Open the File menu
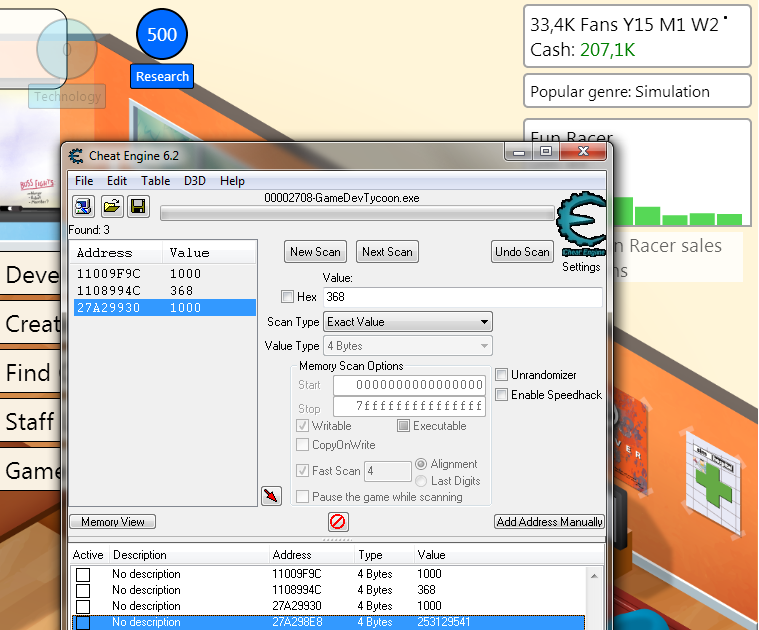The width and height of the screenshot is (759, 630). 84,181
